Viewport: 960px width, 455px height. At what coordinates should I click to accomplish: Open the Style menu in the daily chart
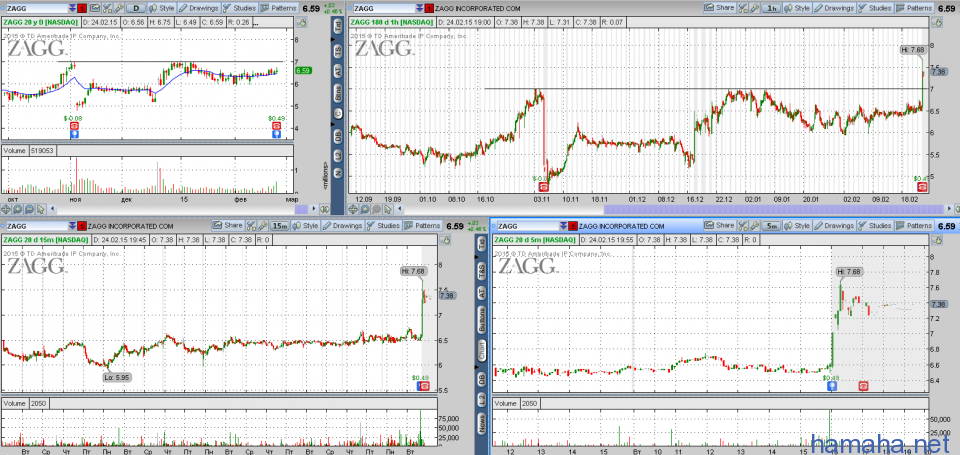tap(162, 8)
